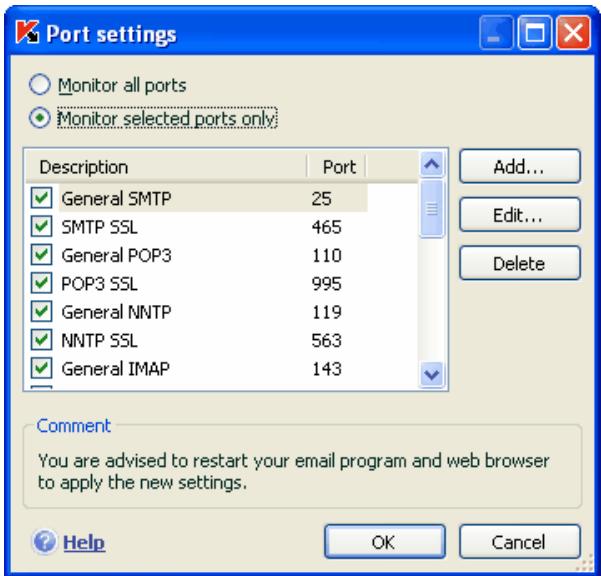Select the NNTP SSL row text
This screenshot has height=576, width=601.
coord(99,340)
